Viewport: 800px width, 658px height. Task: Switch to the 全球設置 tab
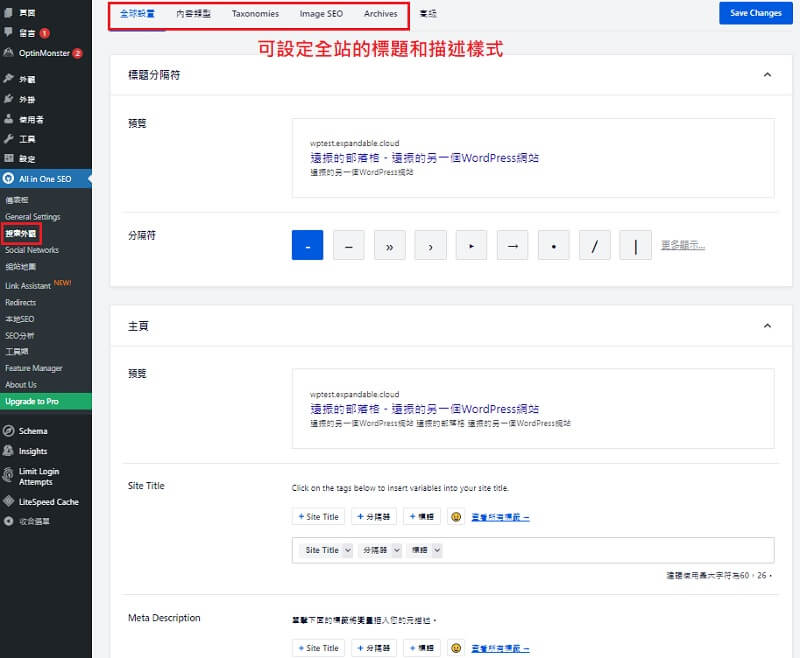tap(137, 14)
